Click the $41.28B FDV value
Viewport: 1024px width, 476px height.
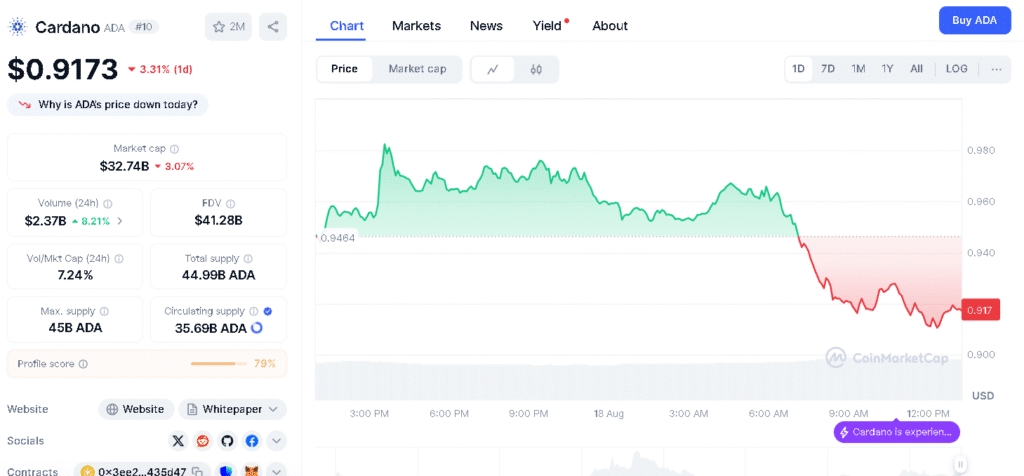(218, 221)
